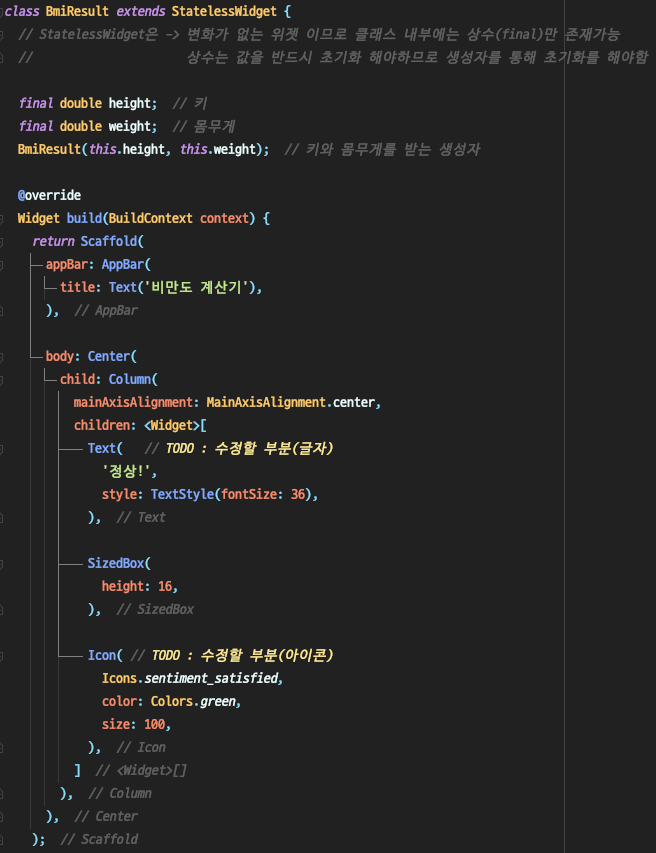Click the "BmiResult(" constructor name
This screenshot has width=656, height=853.
tap(52, 149)
